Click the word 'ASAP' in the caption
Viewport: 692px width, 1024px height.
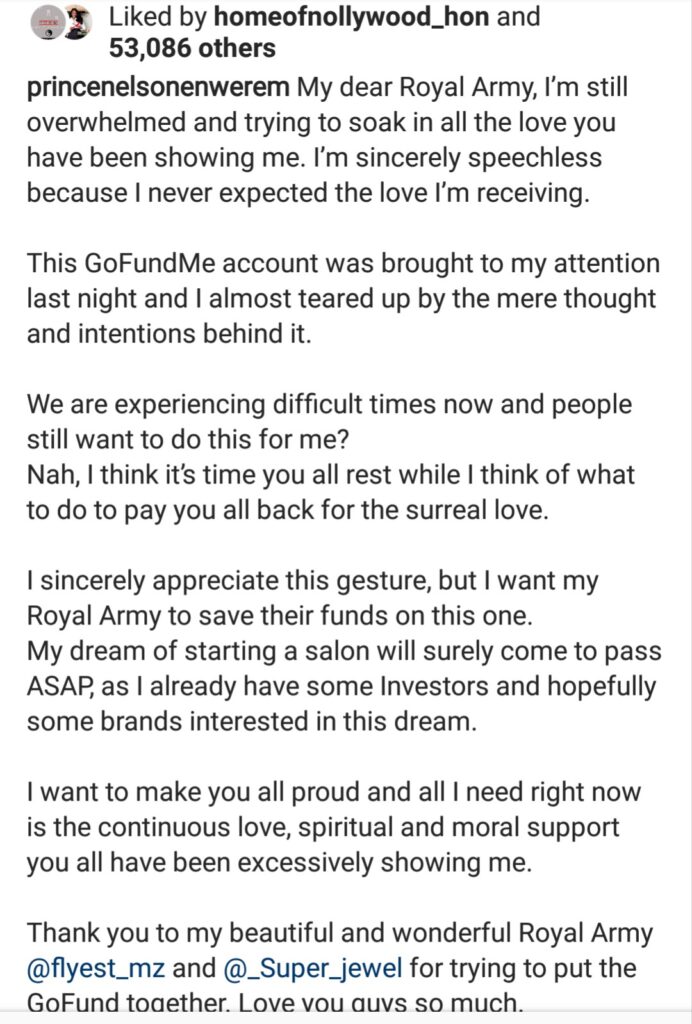pos(62,686)
